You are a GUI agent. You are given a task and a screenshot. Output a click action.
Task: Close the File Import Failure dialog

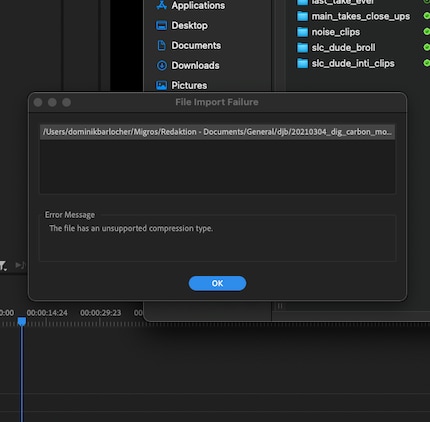coord(38,102)
